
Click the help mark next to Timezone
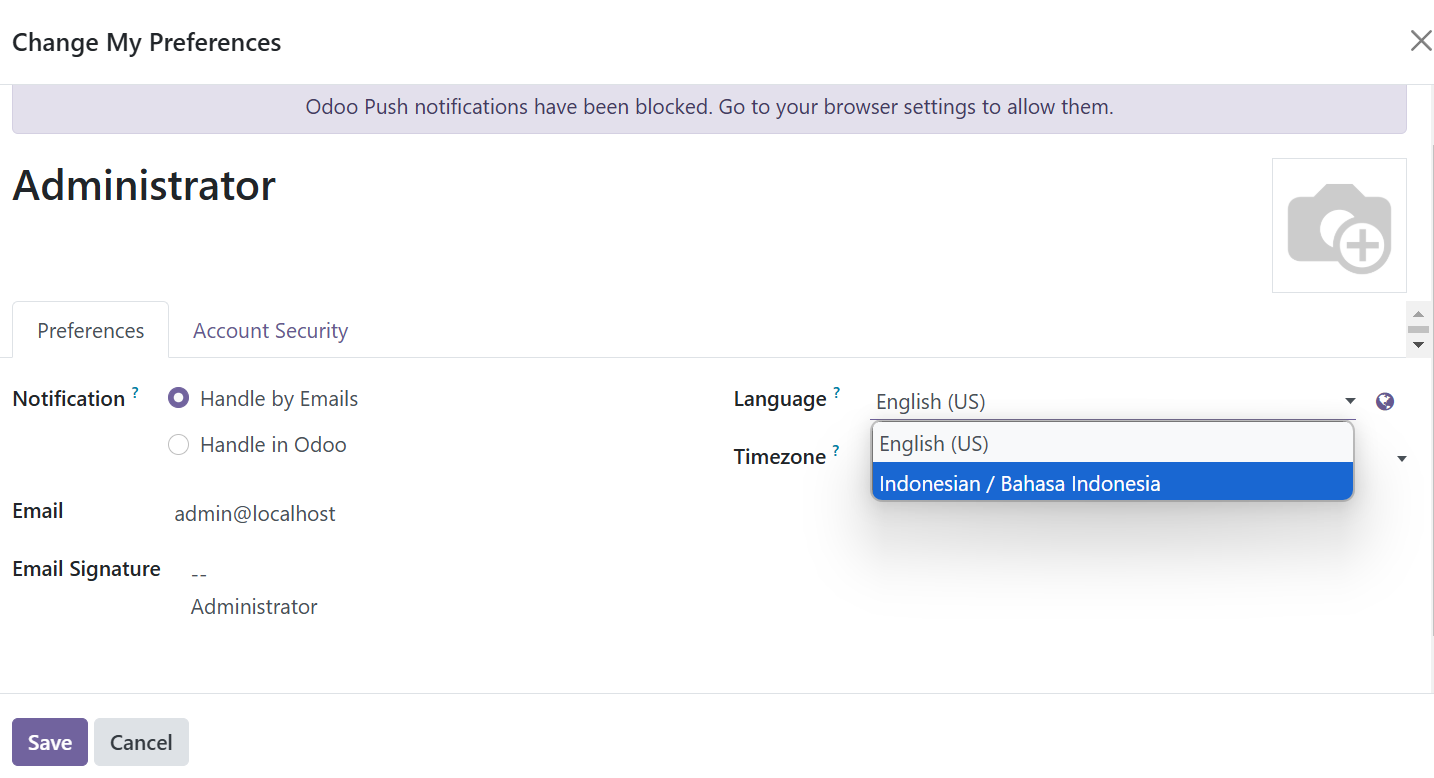tap(836, 450)
